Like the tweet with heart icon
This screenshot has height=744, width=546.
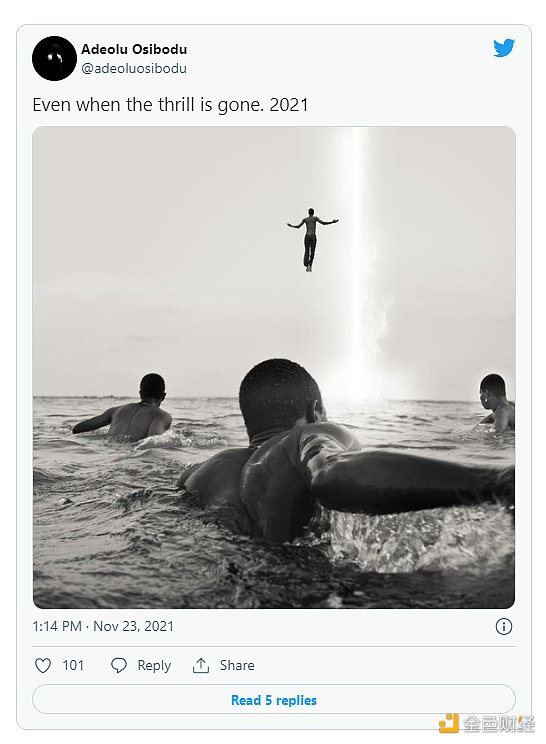[43, 666]
